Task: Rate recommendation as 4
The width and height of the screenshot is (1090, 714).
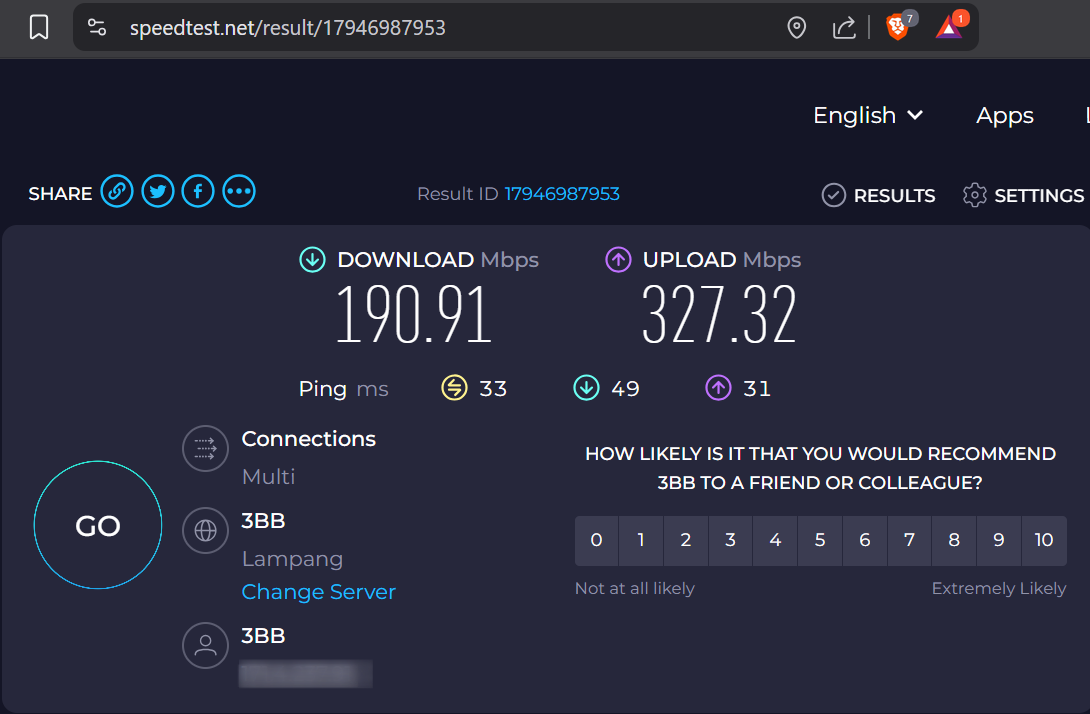Action: 775,540
